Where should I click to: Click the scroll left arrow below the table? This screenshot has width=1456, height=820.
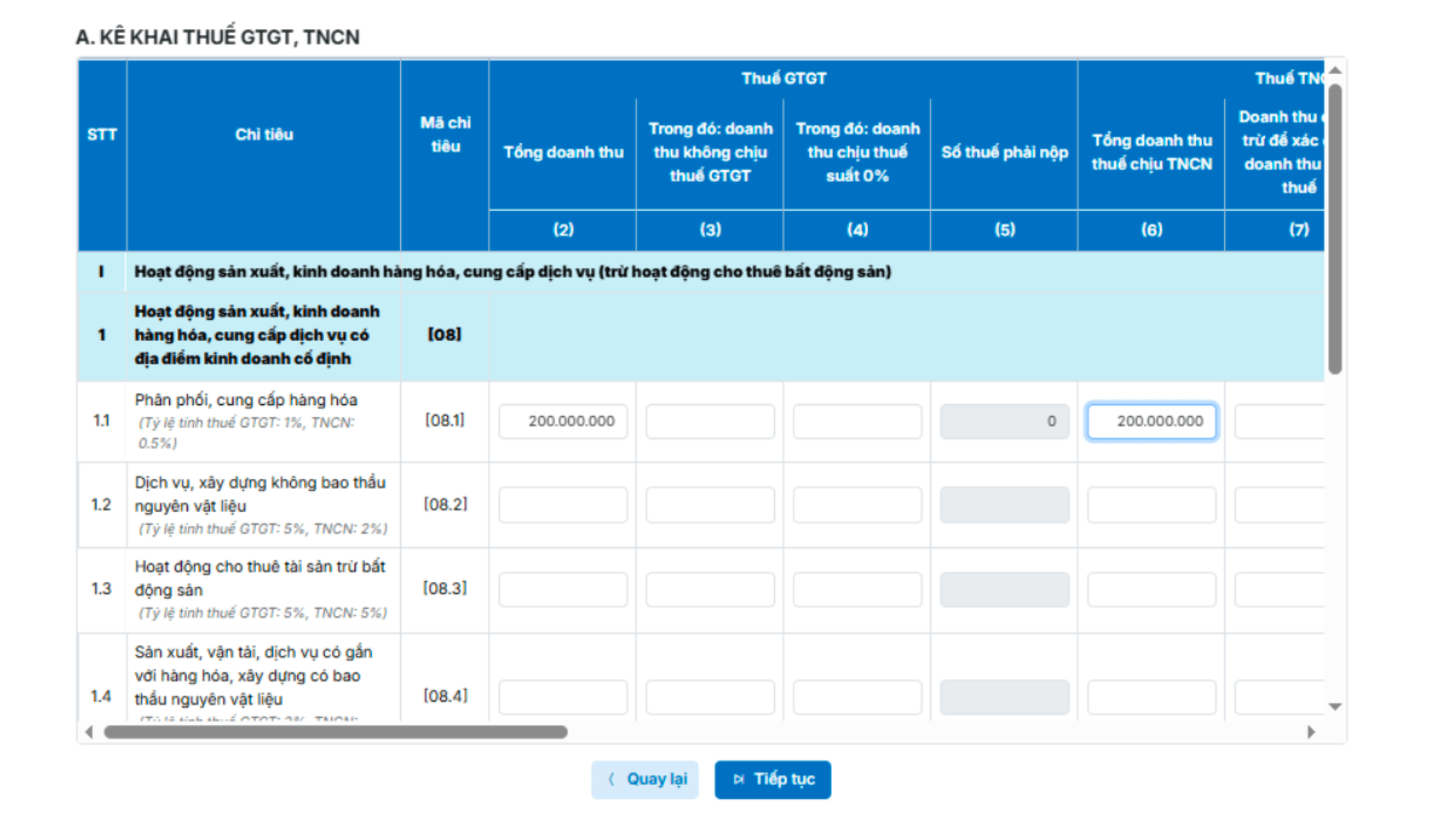(89, 732)
